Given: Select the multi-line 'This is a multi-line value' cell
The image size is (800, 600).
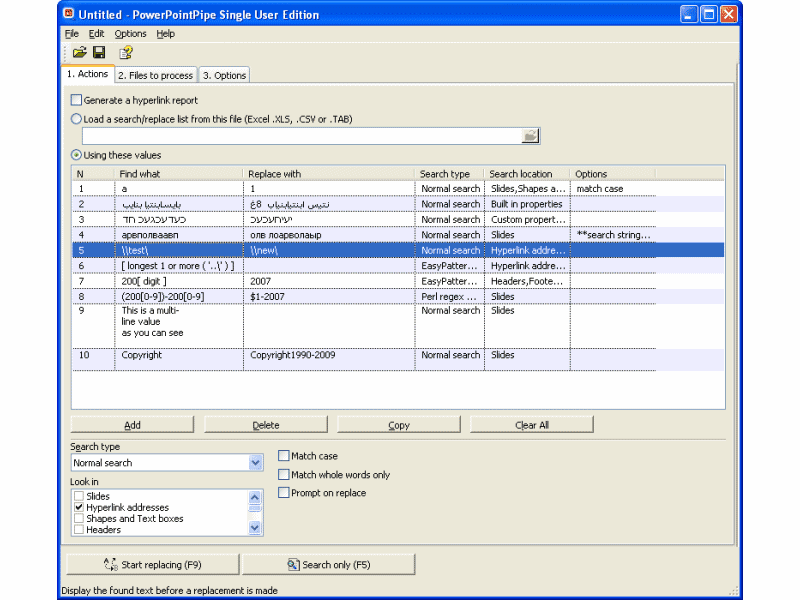Looking at the screenshot, I should tap(179, 326).
